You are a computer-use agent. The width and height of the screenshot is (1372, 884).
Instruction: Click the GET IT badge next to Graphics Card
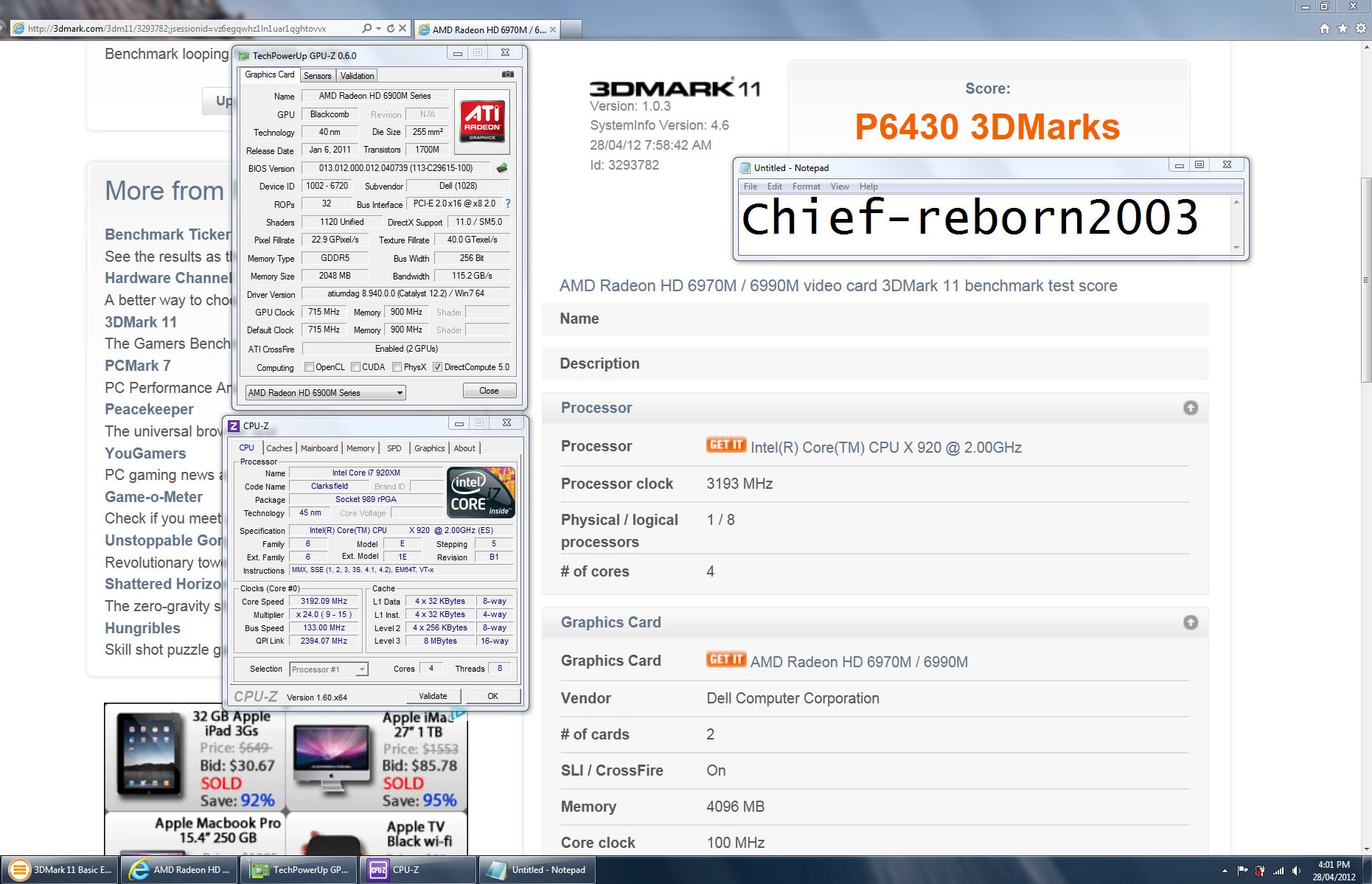pos(726,659)
